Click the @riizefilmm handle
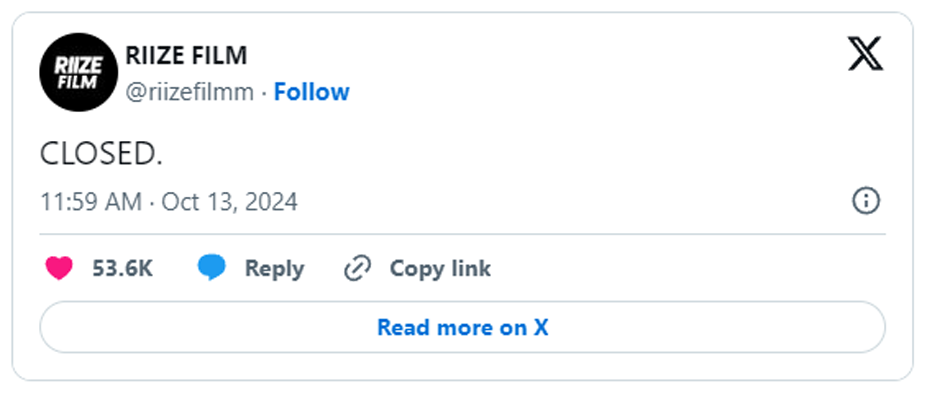 [x=190, y=93]
